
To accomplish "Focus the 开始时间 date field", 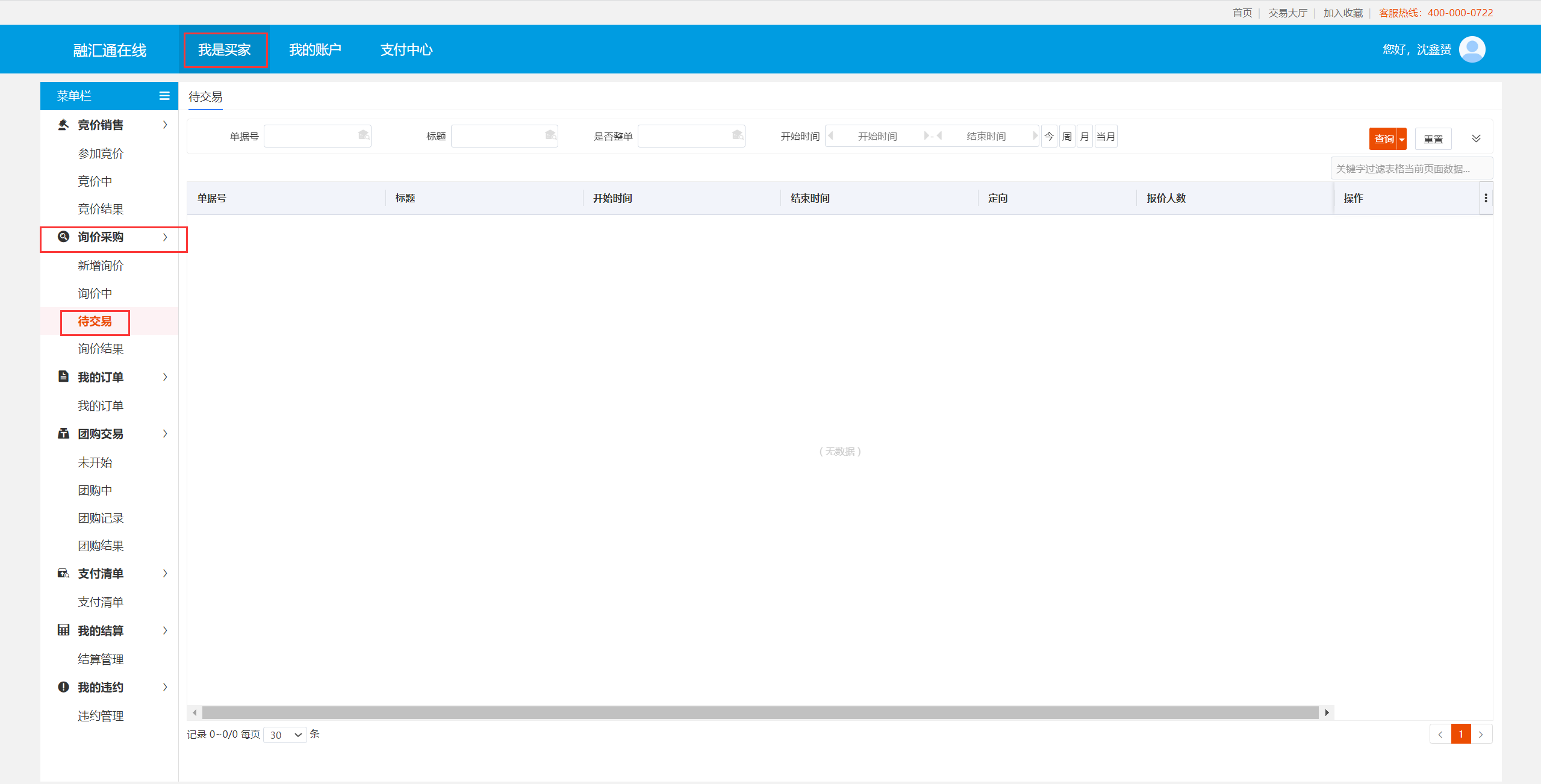I will point(877,136).
